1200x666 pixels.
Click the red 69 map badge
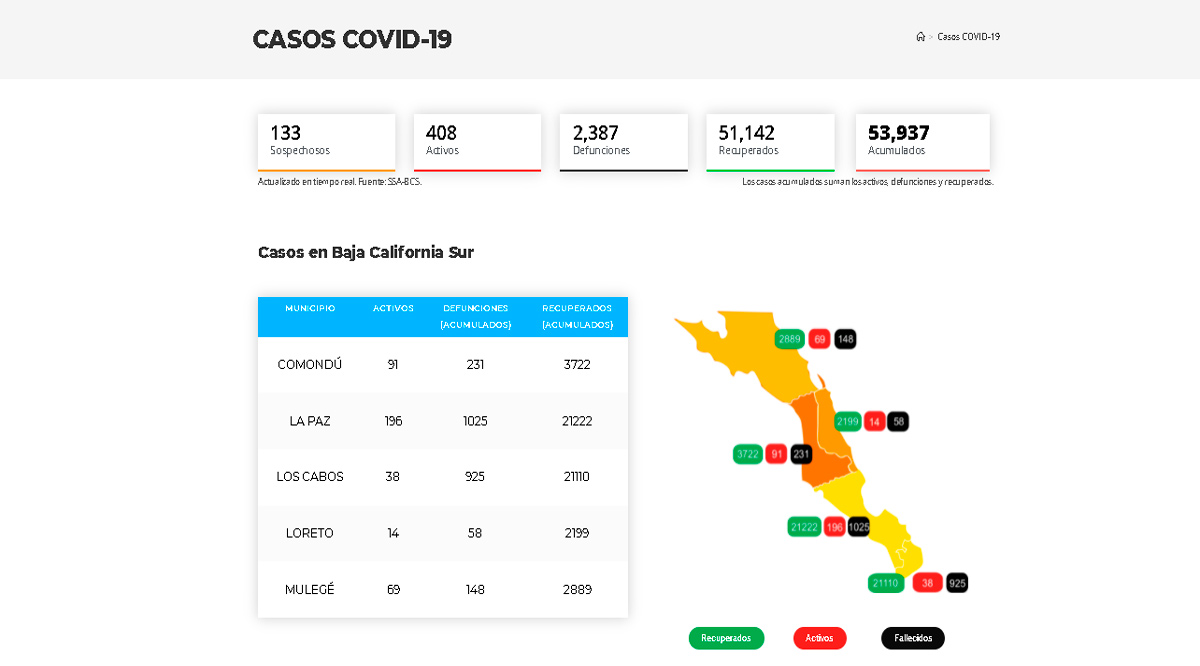[x=820, y=339]
